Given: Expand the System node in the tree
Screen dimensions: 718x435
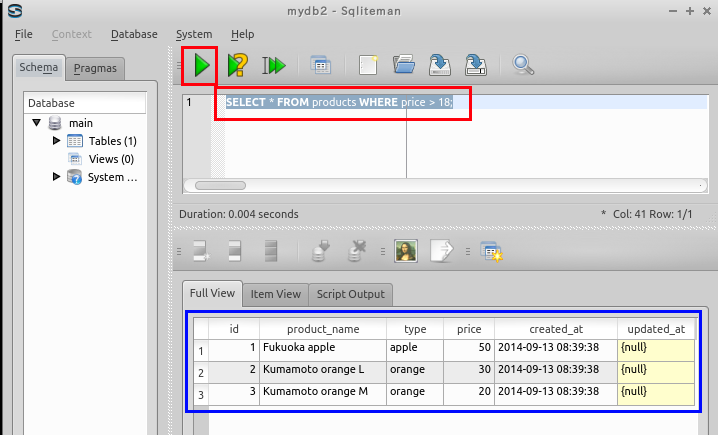Looking at the screenshot, I should (56, 176).
